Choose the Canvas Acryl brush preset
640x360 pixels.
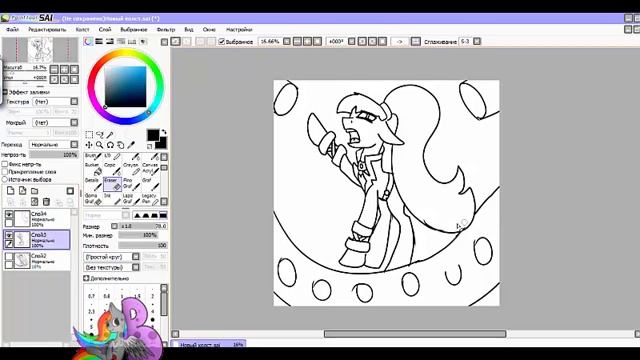pyautogui.click(x=150, y=169)
